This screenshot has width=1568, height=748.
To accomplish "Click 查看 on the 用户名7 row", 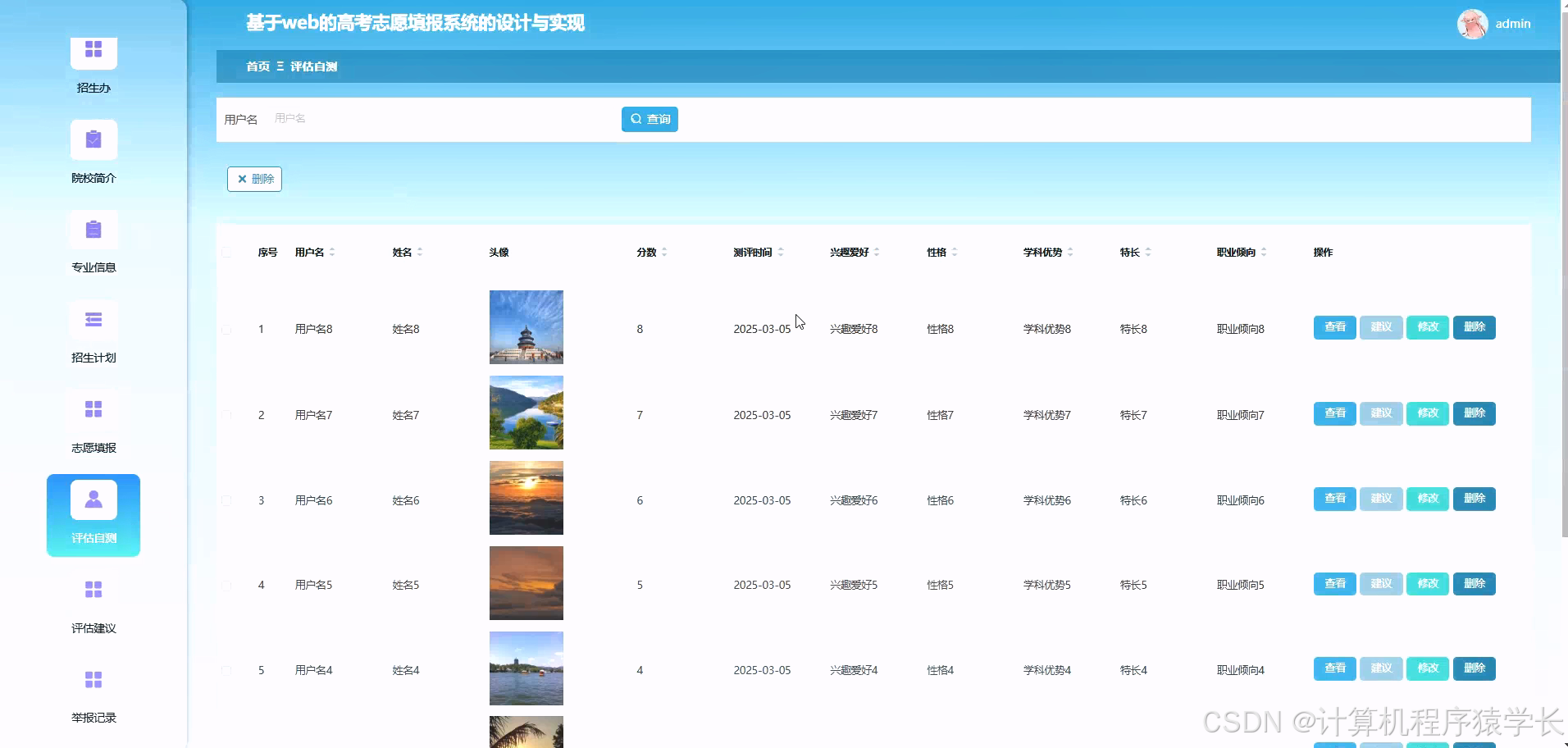I will pyautogui.click(x=1334, y=413).
